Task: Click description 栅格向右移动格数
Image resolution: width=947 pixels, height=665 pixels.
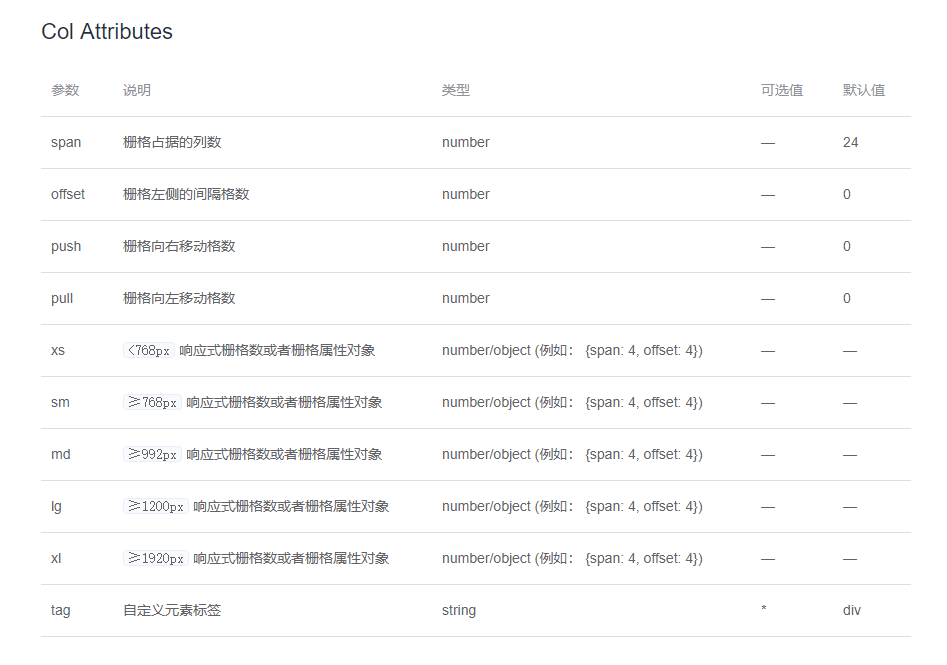Action: pos(179,246)
